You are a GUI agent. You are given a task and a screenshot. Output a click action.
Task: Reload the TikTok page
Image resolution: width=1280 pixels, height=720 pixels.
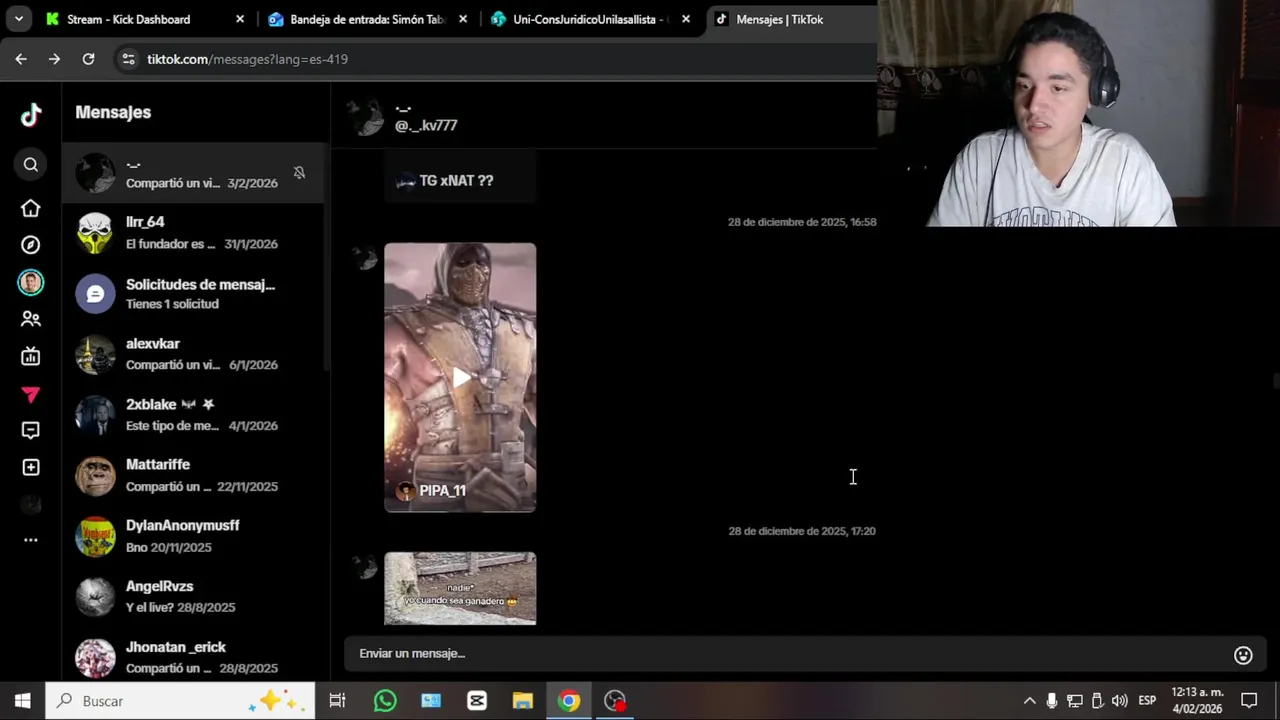pos(88,59)
